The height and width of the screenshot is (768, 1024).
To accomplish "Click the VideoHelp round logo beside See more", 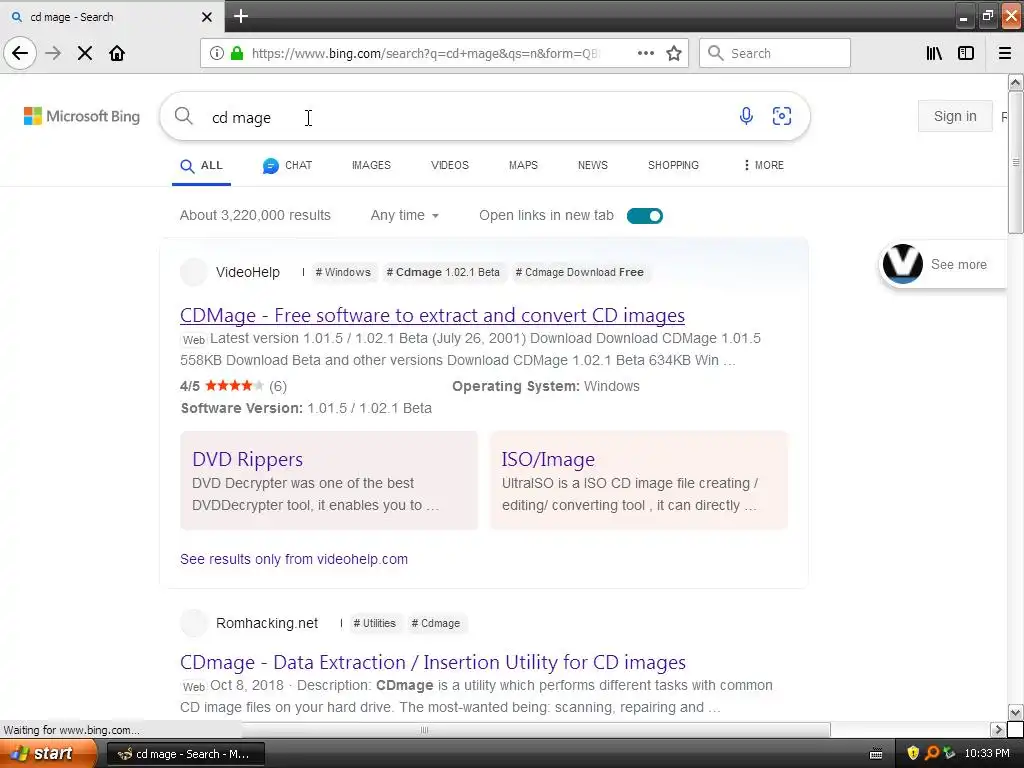I will [x=903, y=264].
